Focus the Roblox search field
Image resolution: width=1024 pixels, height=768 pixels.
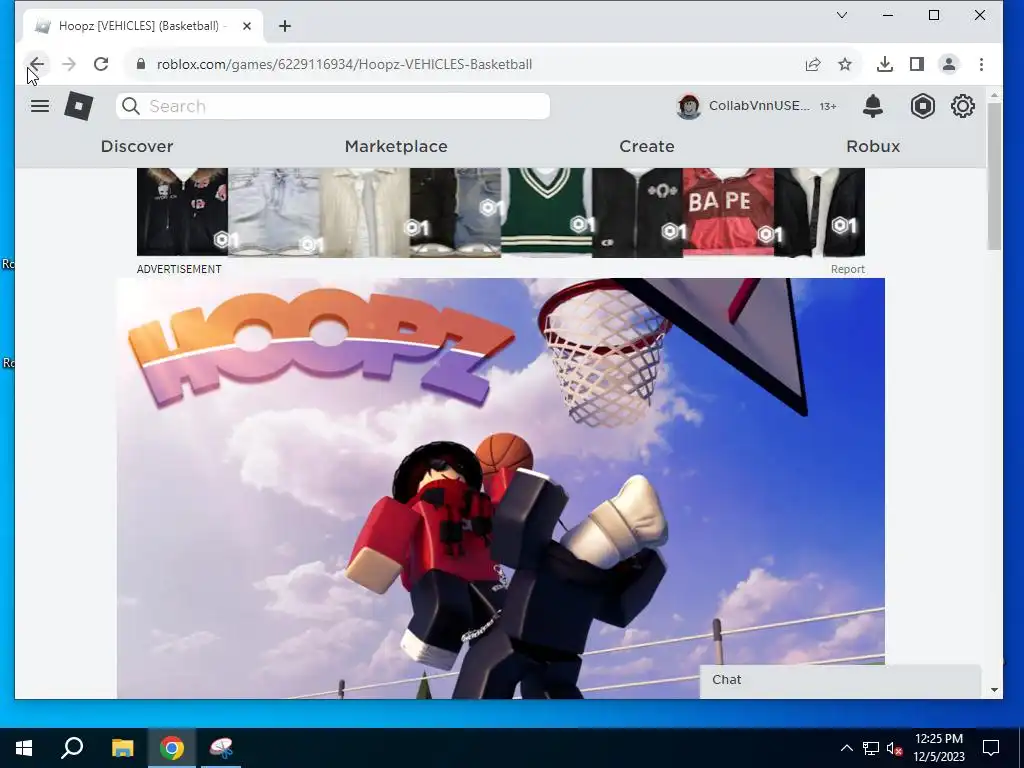[333, 106]
